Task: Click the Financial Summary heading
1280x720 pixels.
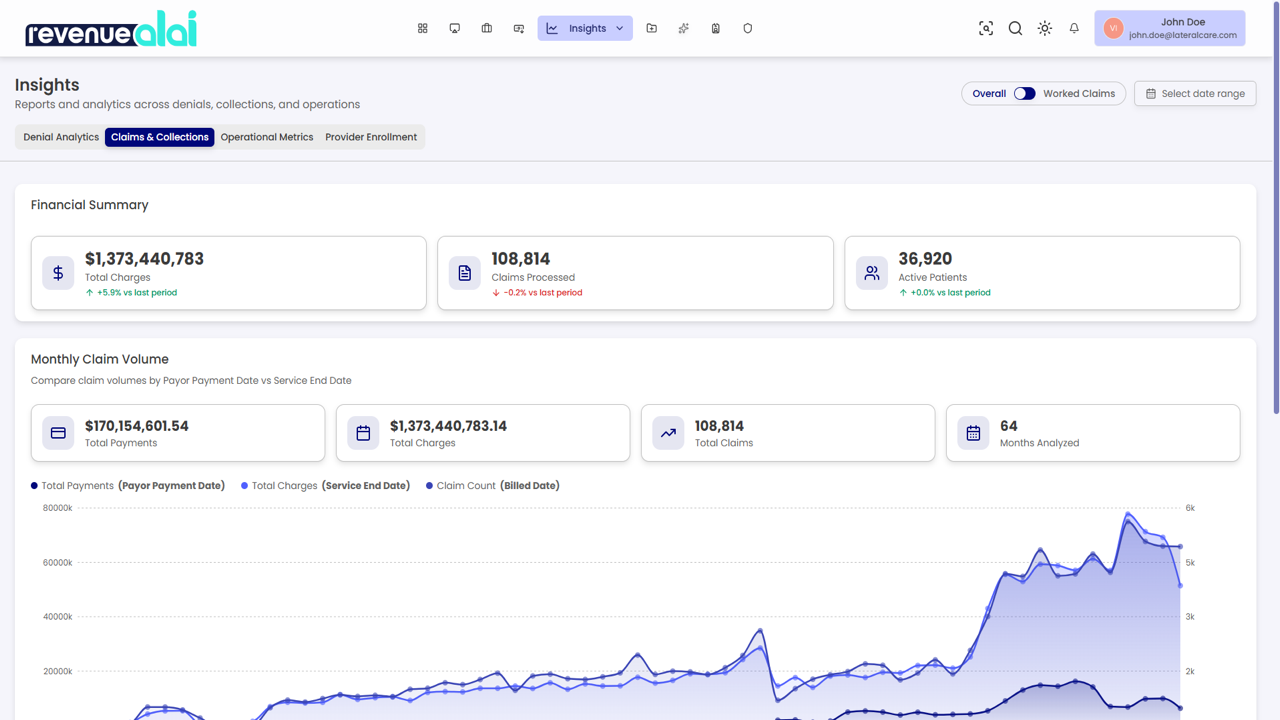Action: click(x=89, y=205)
